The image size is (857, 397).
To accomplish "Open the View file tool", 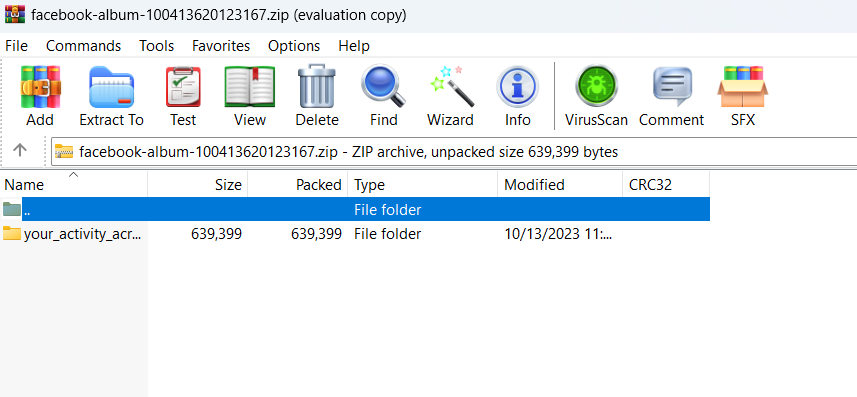I will pos(250,87).
